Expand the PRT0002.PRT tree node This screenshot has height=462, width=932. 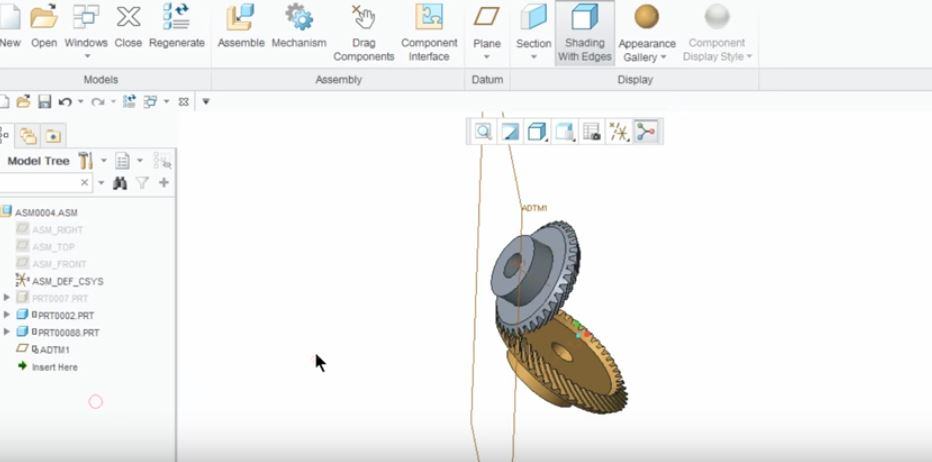[x=7, y=315]
